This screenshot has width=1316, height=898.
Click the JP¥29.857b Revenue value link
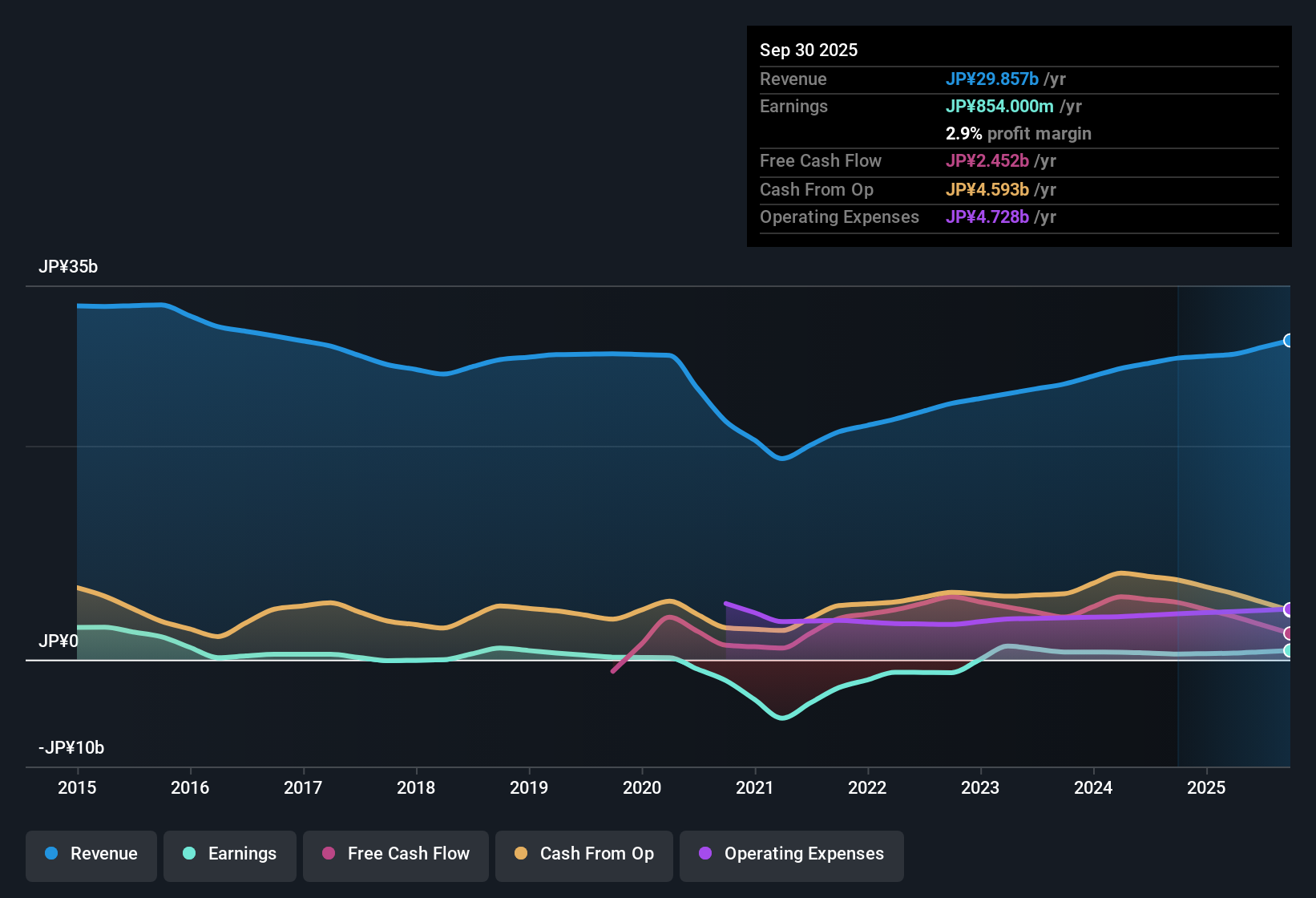point(994,79)
